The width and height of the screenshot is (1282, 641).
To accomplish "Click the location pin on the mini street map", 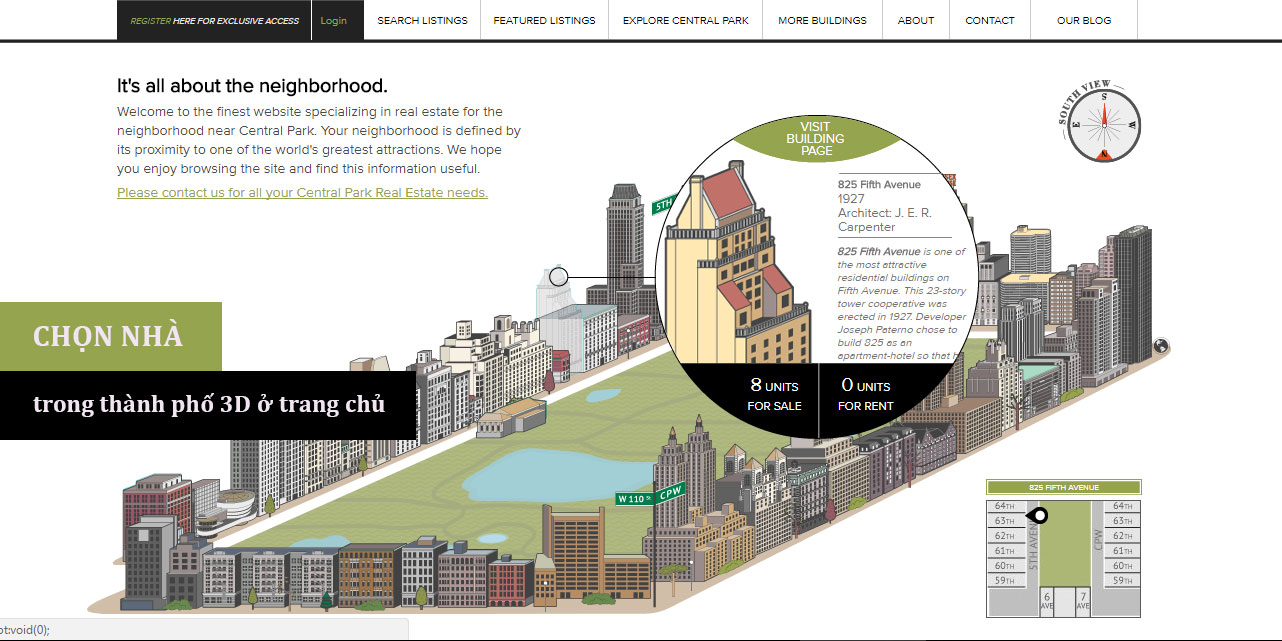I will click(1040, 516).
